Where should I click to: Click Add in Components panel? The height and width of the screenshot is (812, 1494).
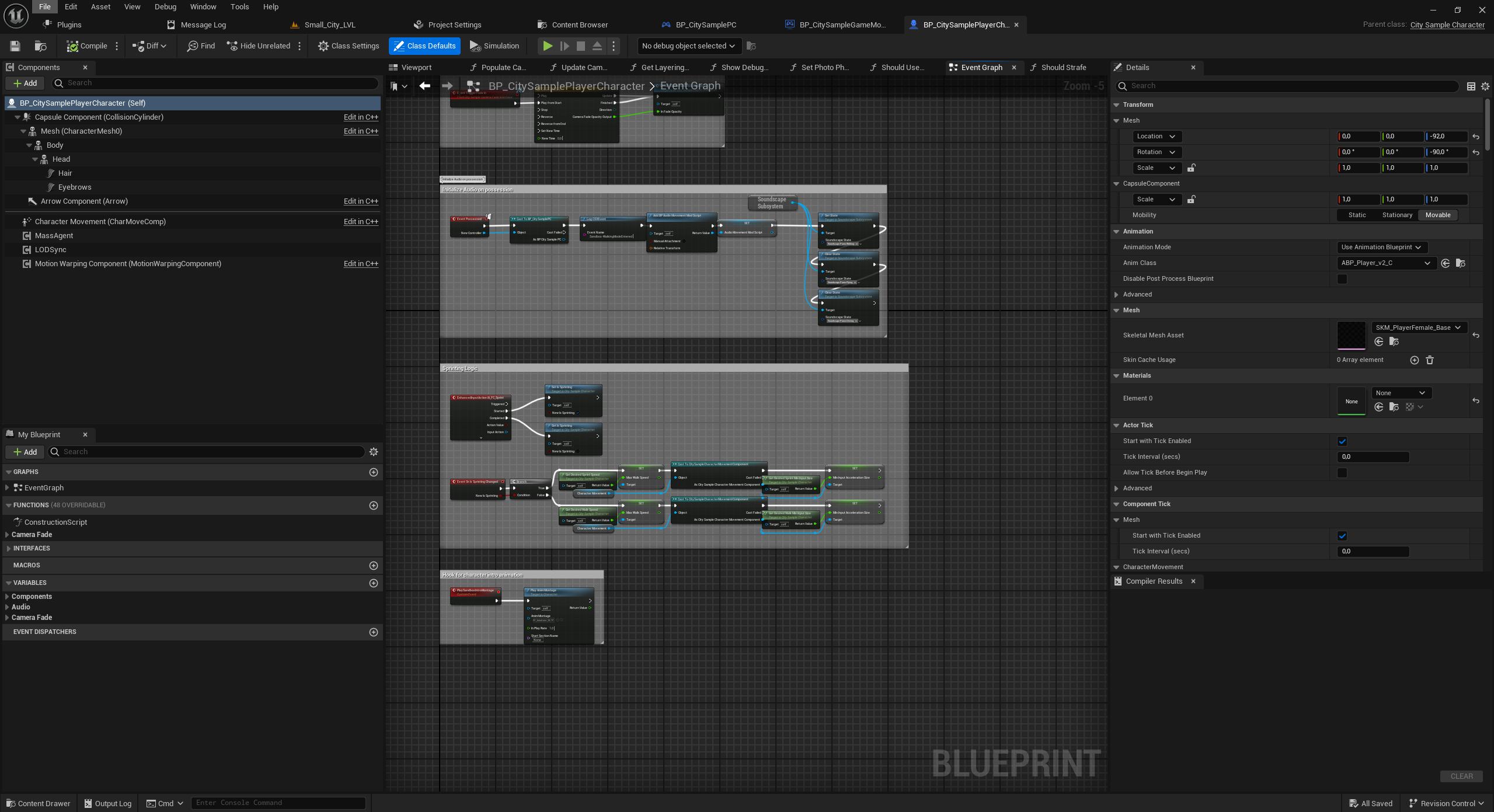[x=25, y=83]
